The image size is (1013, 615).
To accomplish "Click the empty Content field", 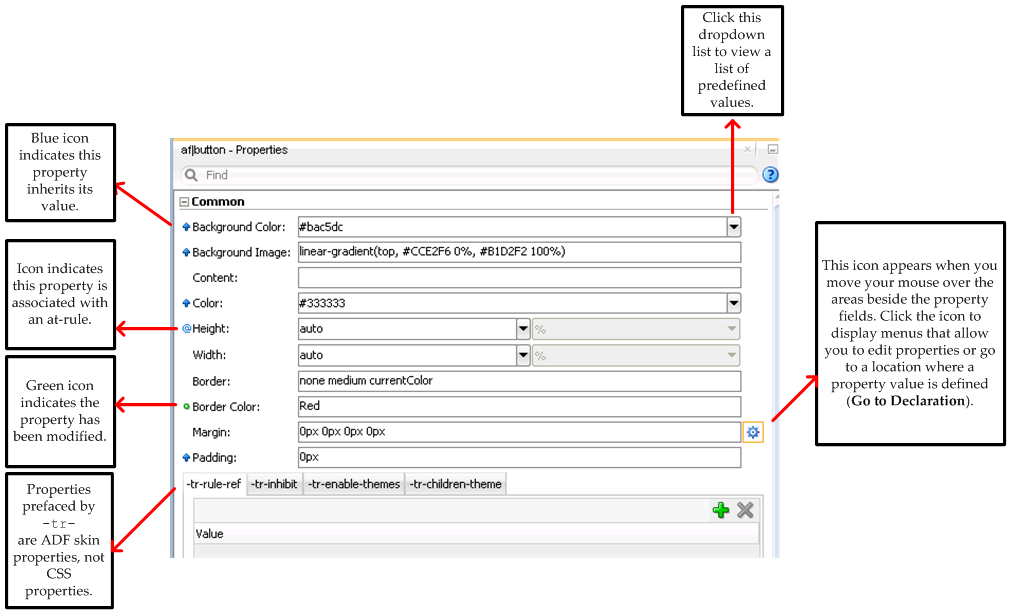I will tap(519, 278).
